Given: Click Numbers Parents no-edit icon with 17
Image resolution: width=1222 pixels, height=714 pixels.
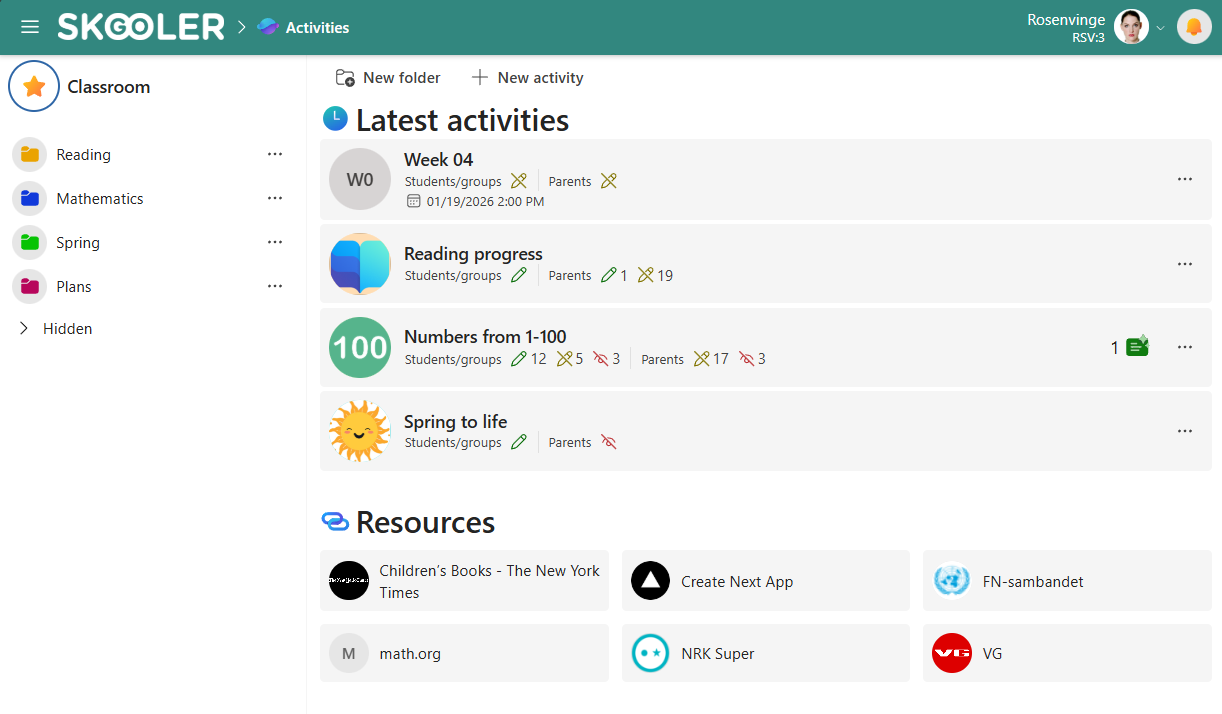Looking at the screenshot, I should tap(701, 359).
